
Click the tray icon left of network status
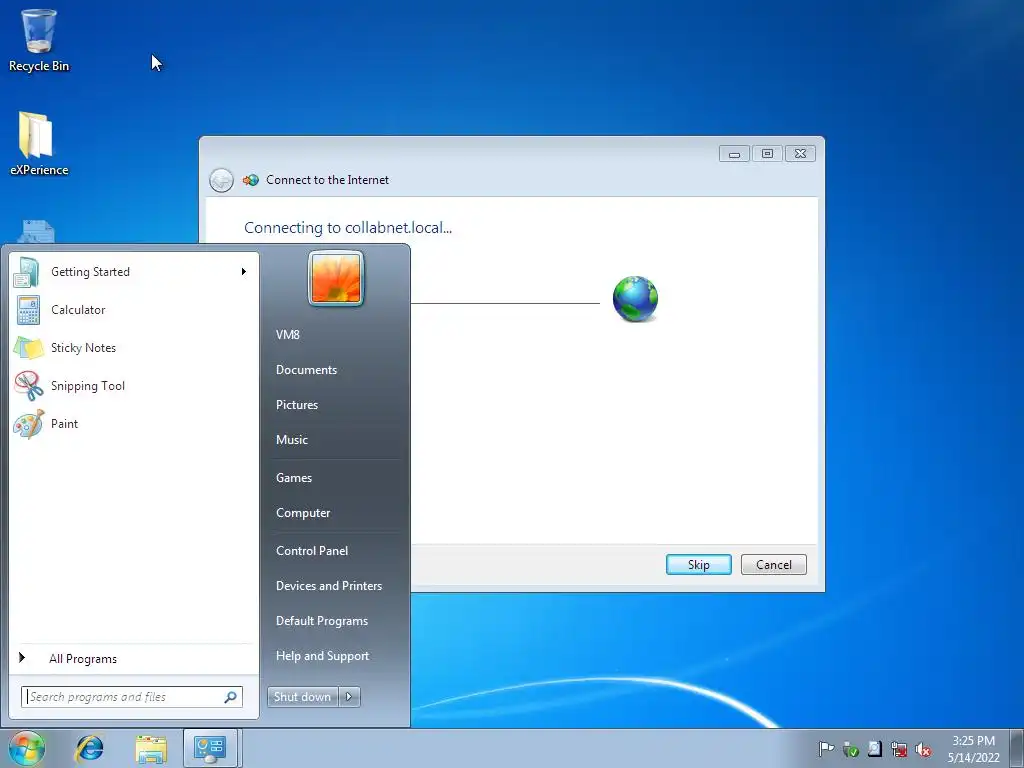(x=874, y=749)
